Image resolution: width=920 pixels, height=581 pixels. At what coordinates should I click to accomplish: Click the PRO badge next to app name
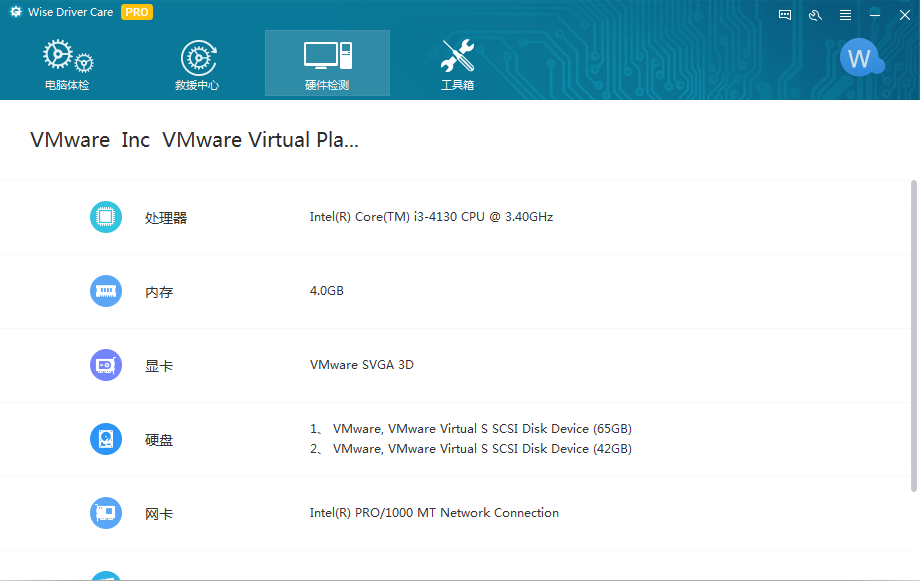137,13
